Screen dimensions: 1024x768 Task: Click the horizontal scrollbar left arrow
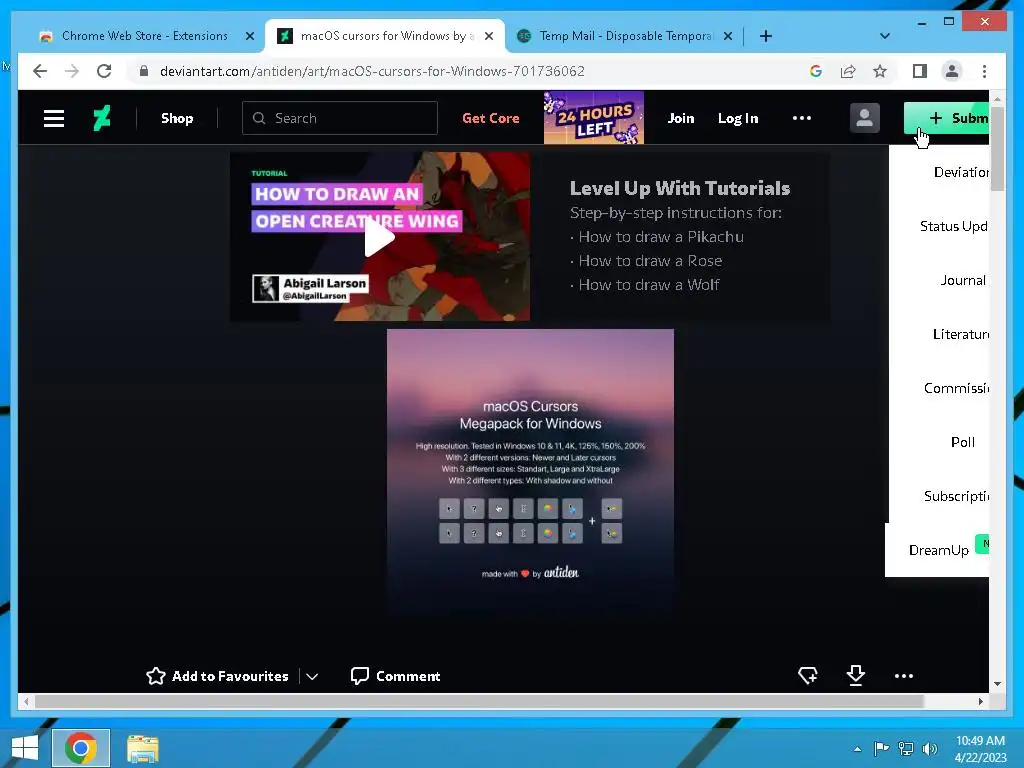26,701
